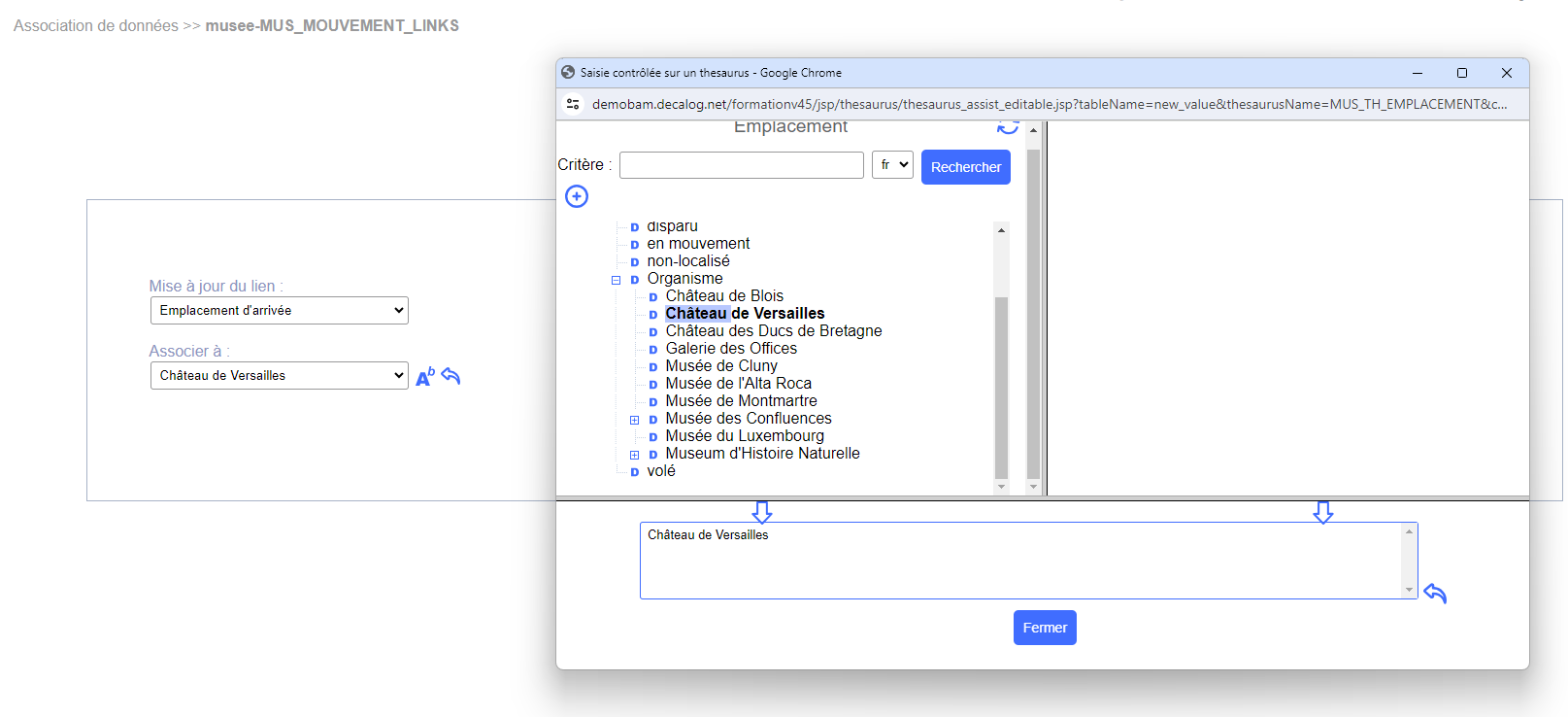
Task: Select Château de Blois in the tree
Action: point(724,296)
